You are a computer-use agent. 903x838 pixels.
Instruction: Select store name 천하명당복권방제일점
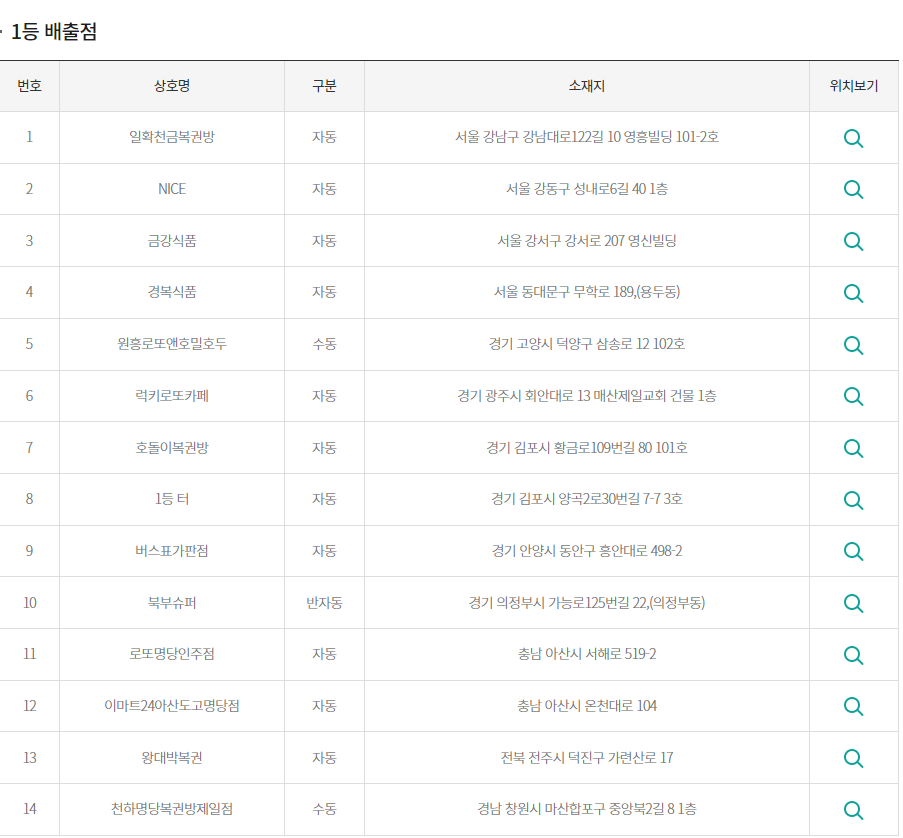(172, 809)
